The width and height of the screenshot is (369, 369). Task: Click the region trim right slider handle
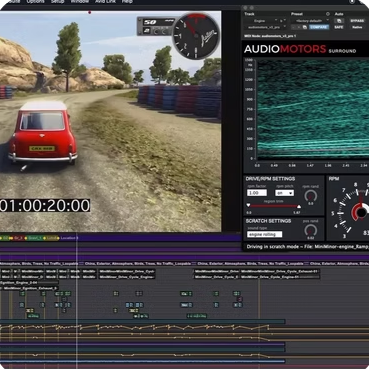(x=299, y=207)
